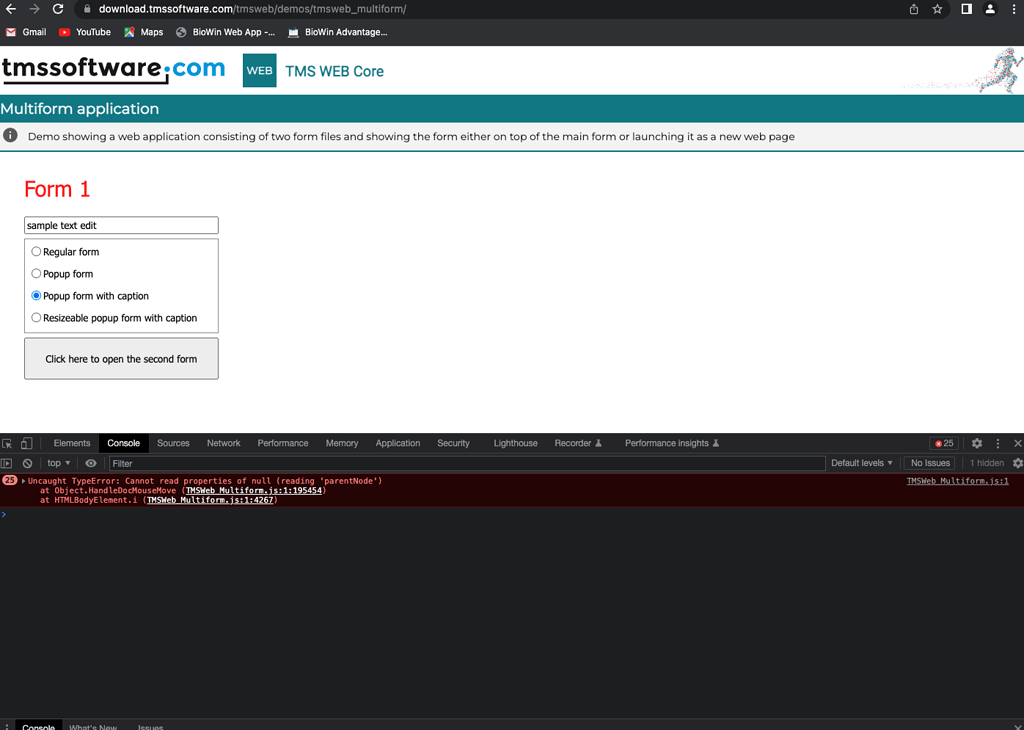
Task: Choose Resizeable popup form with caption
Action: click(x=36, y=317)
